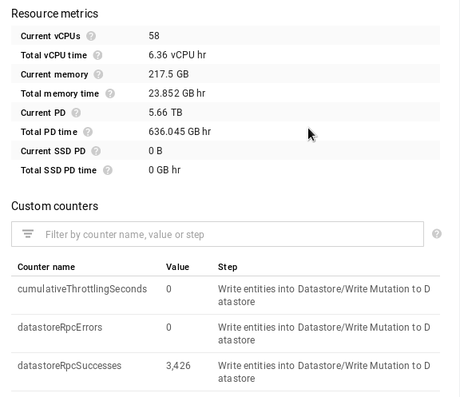This screenshot has width=460, height=397.
Task: Open help icon beside Current SSD PD
Action: pos(96,151)
